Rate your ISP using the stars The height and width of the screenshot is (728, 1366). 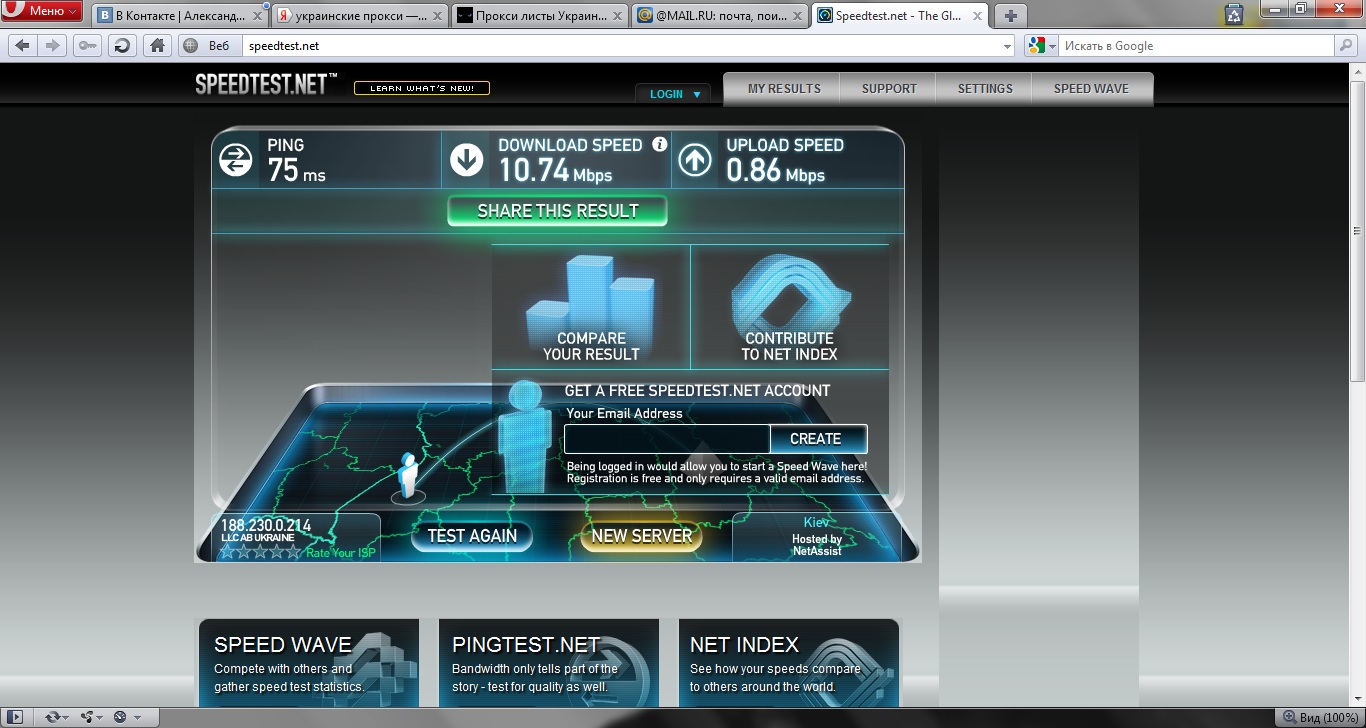[x=260, y=552]
